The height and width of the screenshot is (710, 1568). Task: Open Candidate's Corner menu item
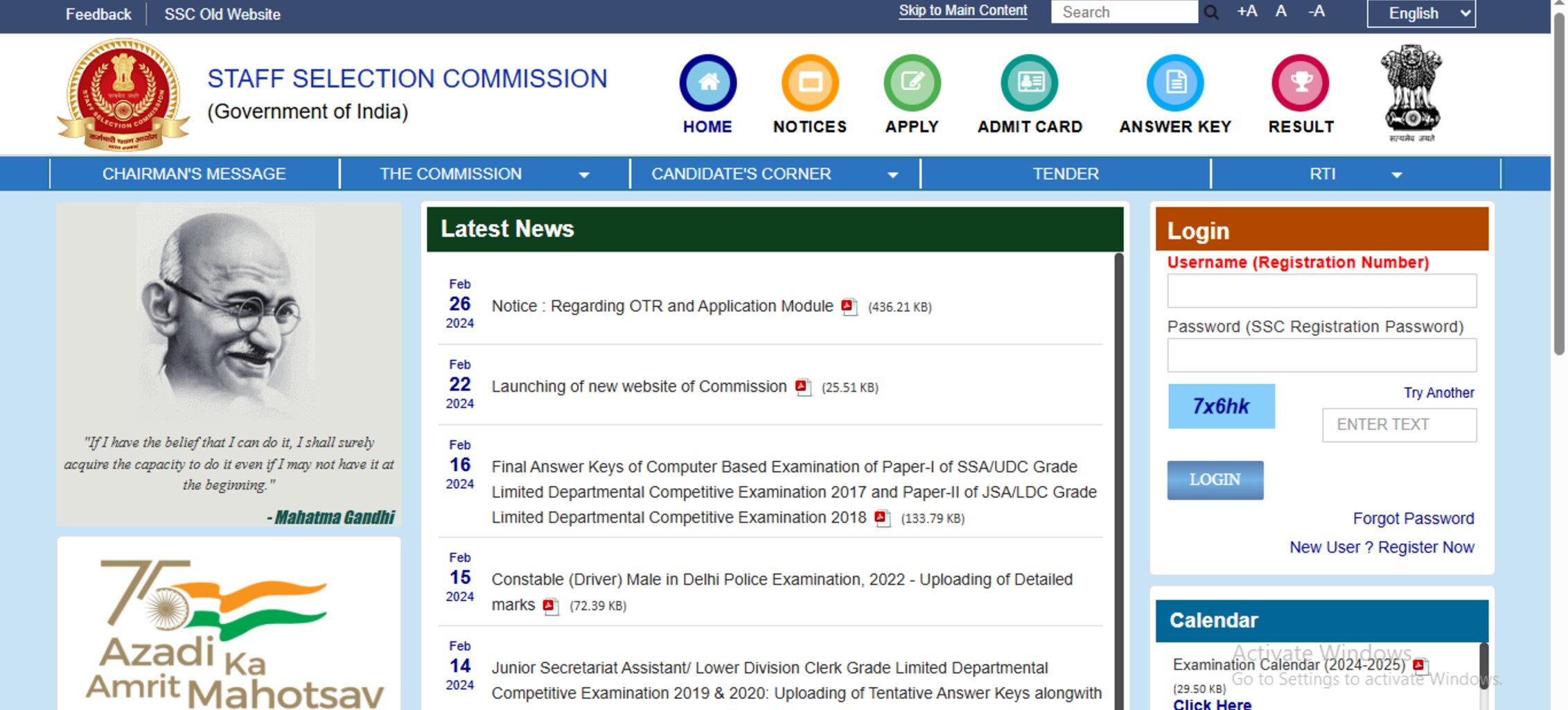click(741, 173)
